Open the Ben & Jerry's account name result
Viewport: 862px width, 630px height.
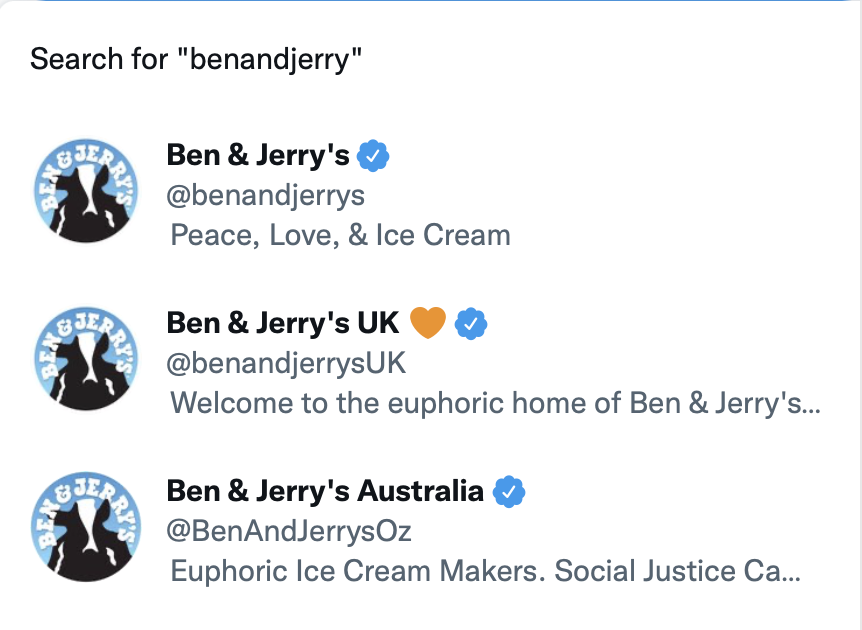pos(257,156)
